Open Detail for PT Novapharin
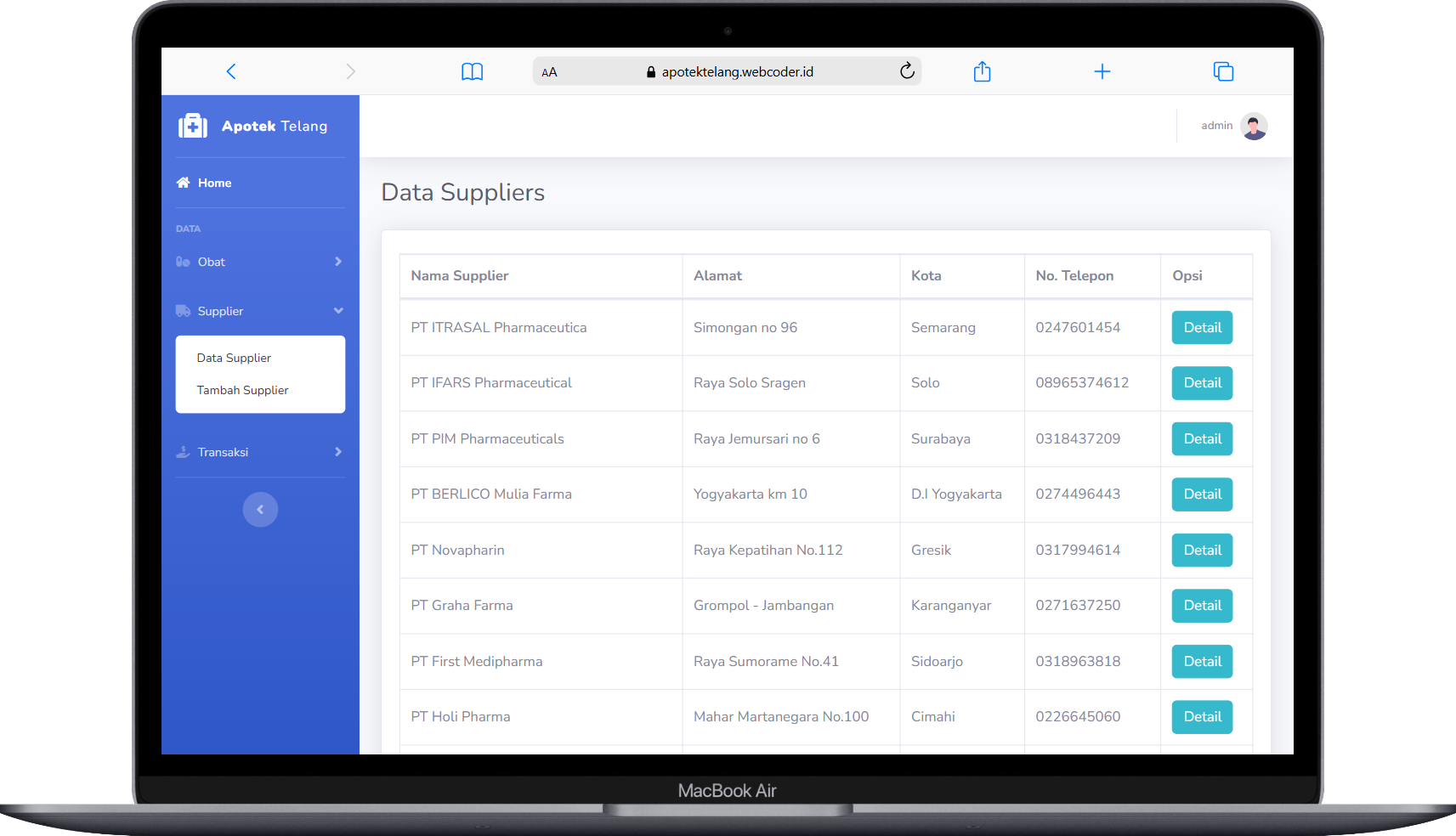This screenshot has height=836, width=1456. (x=1202, y=550)
